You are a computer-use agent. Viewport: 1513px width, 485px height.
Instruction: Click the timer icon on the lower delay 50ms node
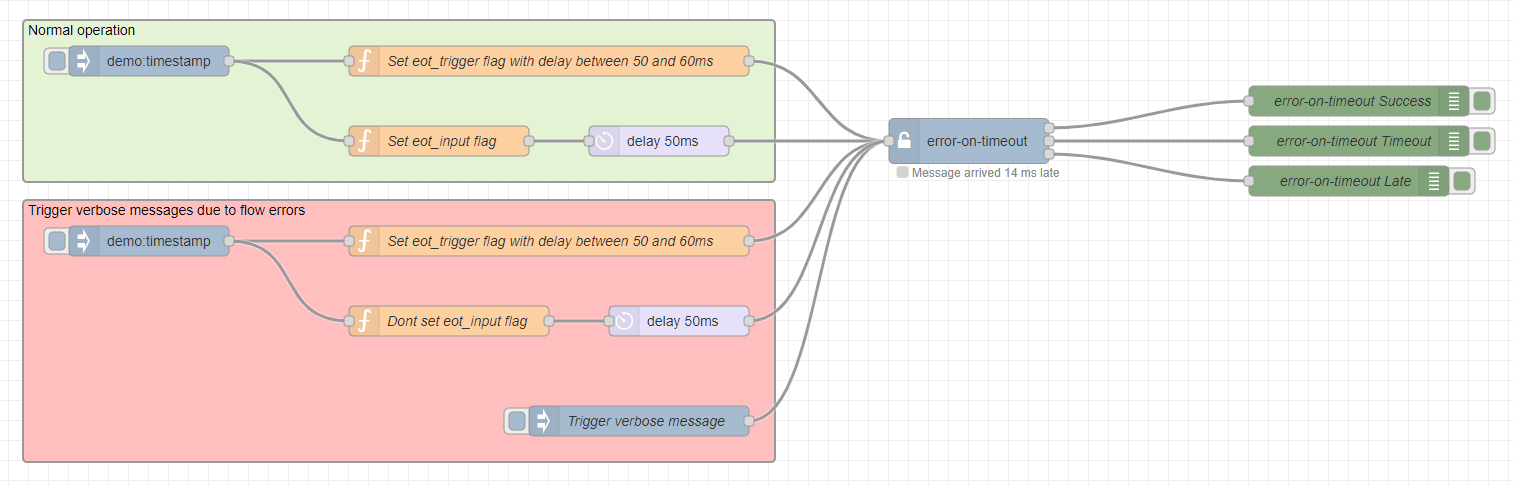tap(625, 321)
